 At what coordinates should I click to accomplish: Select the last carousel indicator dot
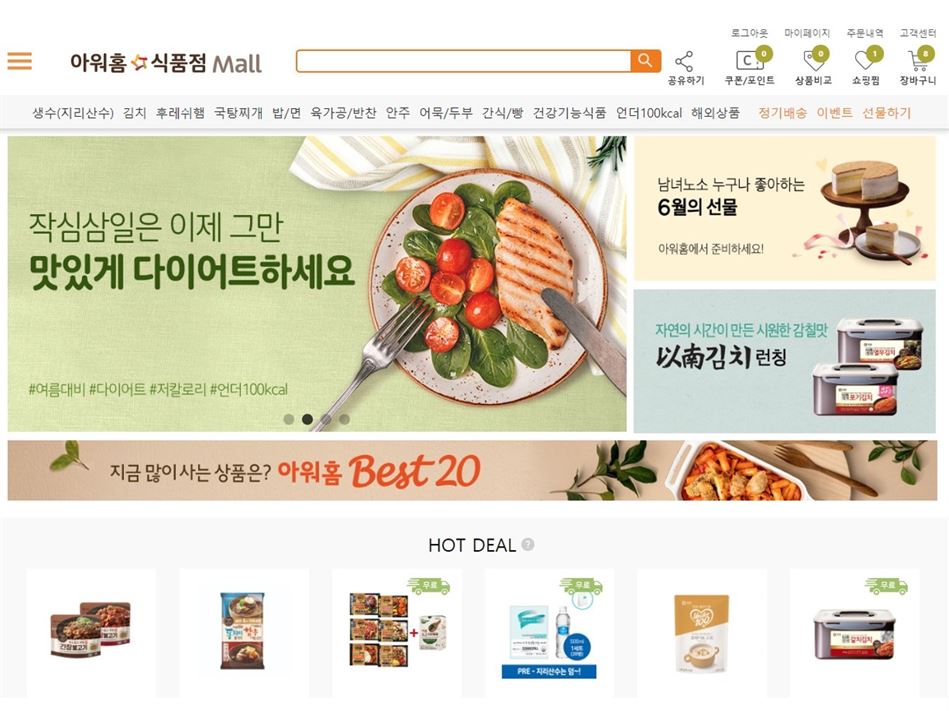pyautogui.click(x=344, y=419)
